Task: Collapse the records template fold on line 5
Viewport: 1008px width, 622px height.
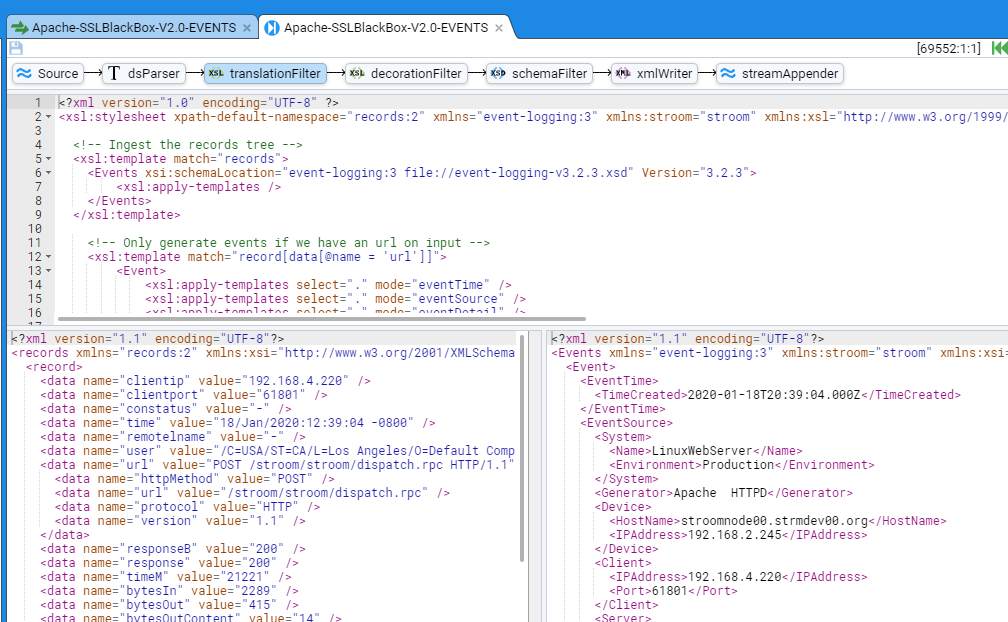Action: (x=49, y=159)
